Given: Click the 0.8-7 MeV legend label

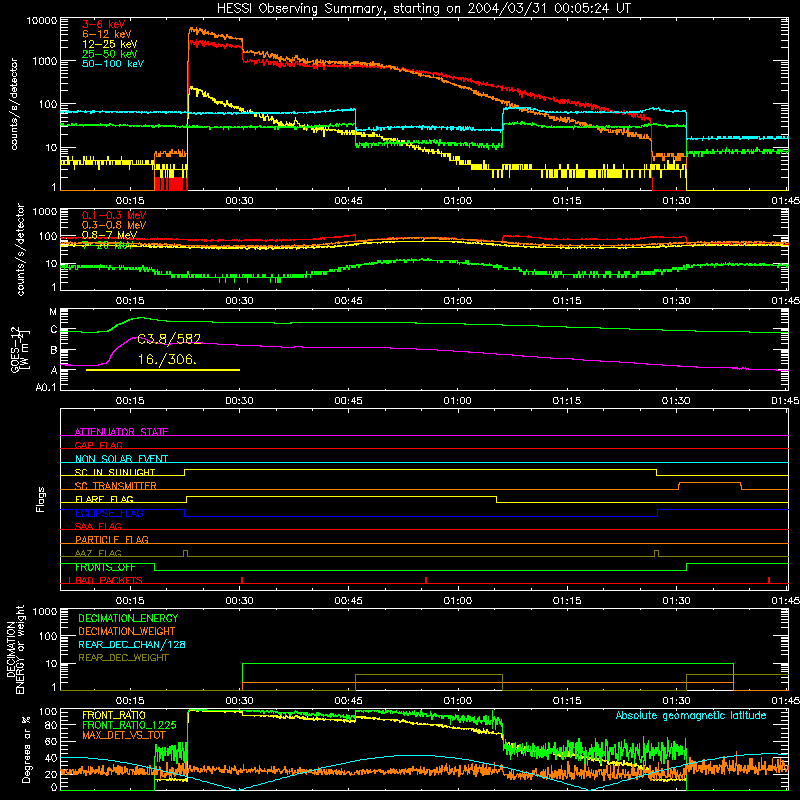Looking at the screenshot, I should (110, 235).
